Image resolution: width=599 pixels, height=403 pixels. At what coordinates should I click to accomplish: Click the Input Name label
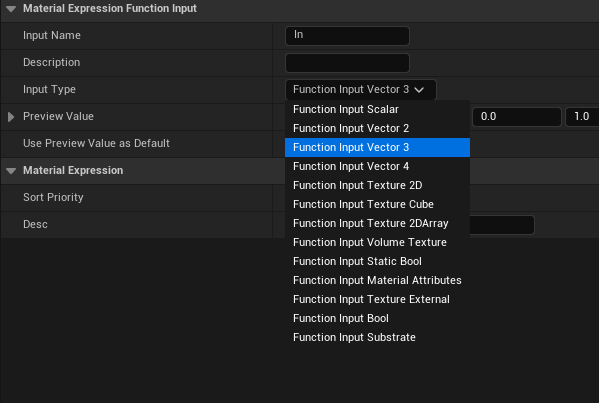click(x=52, y=36)
